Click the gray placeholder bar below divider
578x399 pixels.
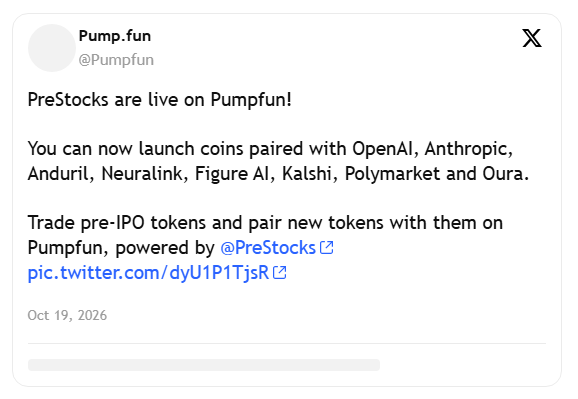click(x=204, y=365)
